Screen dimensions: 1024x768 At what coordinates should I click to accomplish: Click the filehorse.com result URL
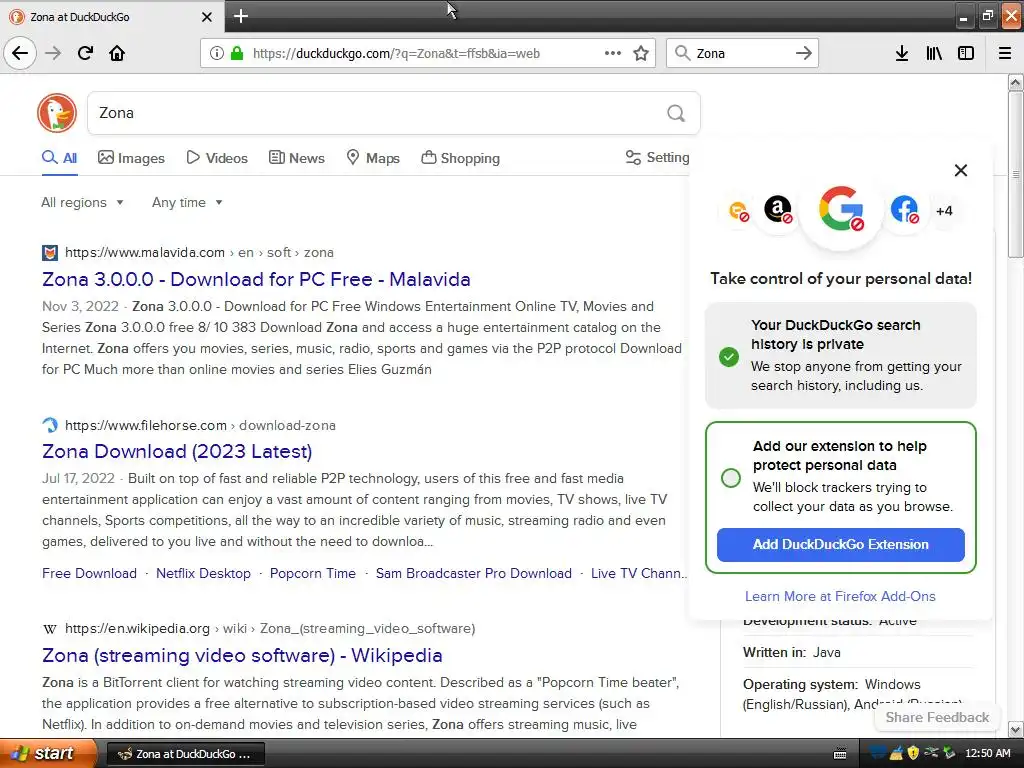[200, 426]
